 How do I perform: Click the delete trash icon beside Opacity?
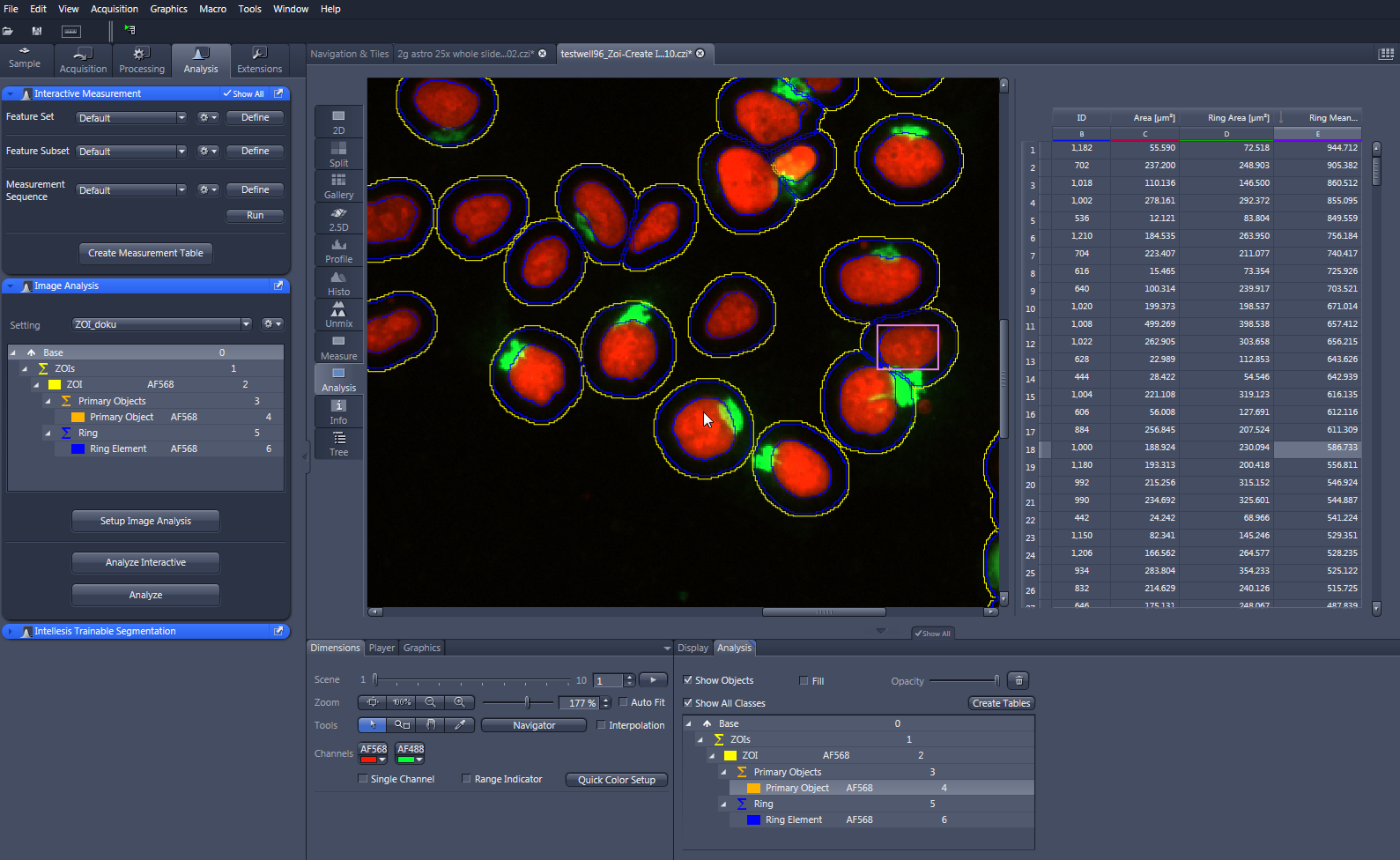1019,680
